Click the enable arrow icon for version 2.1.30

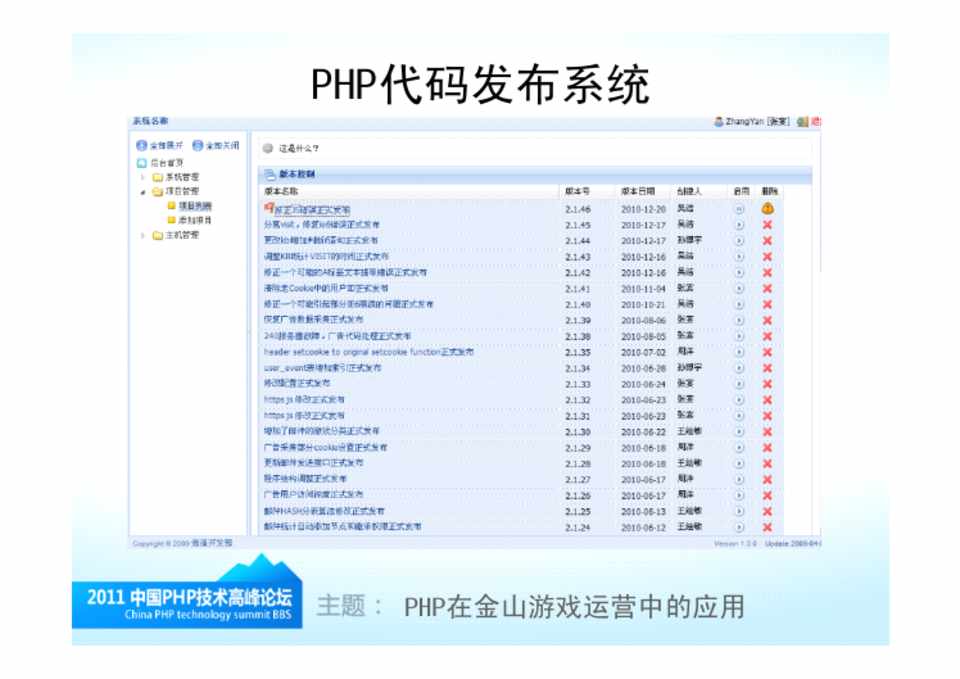pos(739,432)
